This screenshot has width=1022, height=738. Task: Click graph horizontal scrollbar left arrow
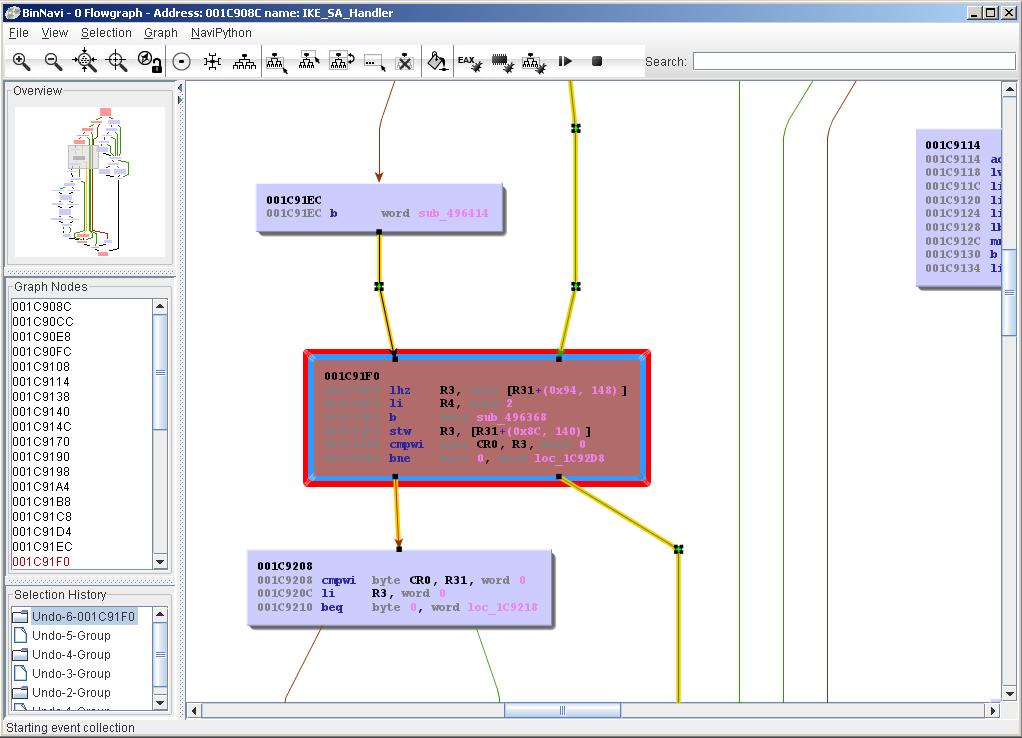pos(194,711)
